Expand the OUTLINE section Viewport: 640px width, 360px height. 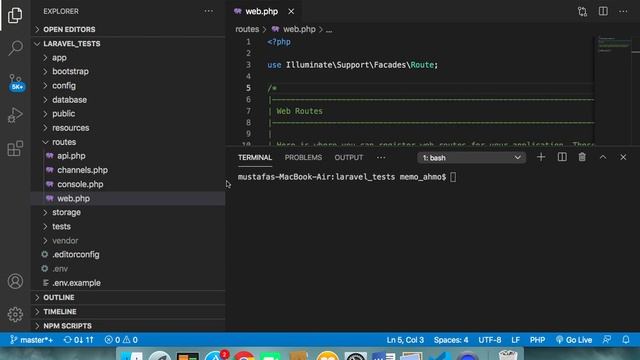click(x=128, y=298)
